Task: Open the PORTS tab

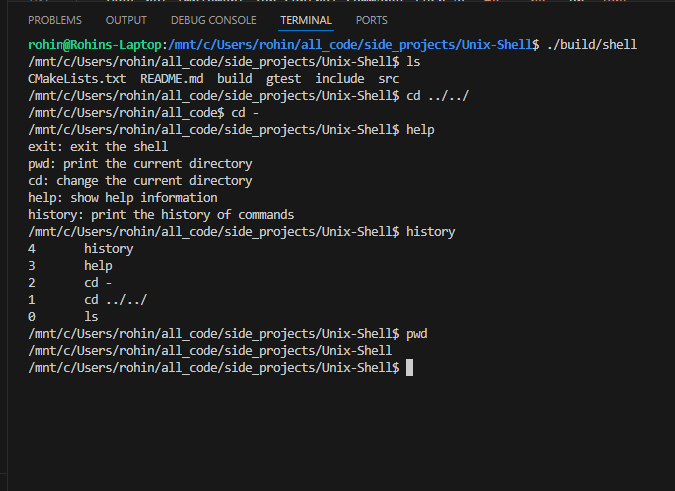Action: click(x=372, y=20)
